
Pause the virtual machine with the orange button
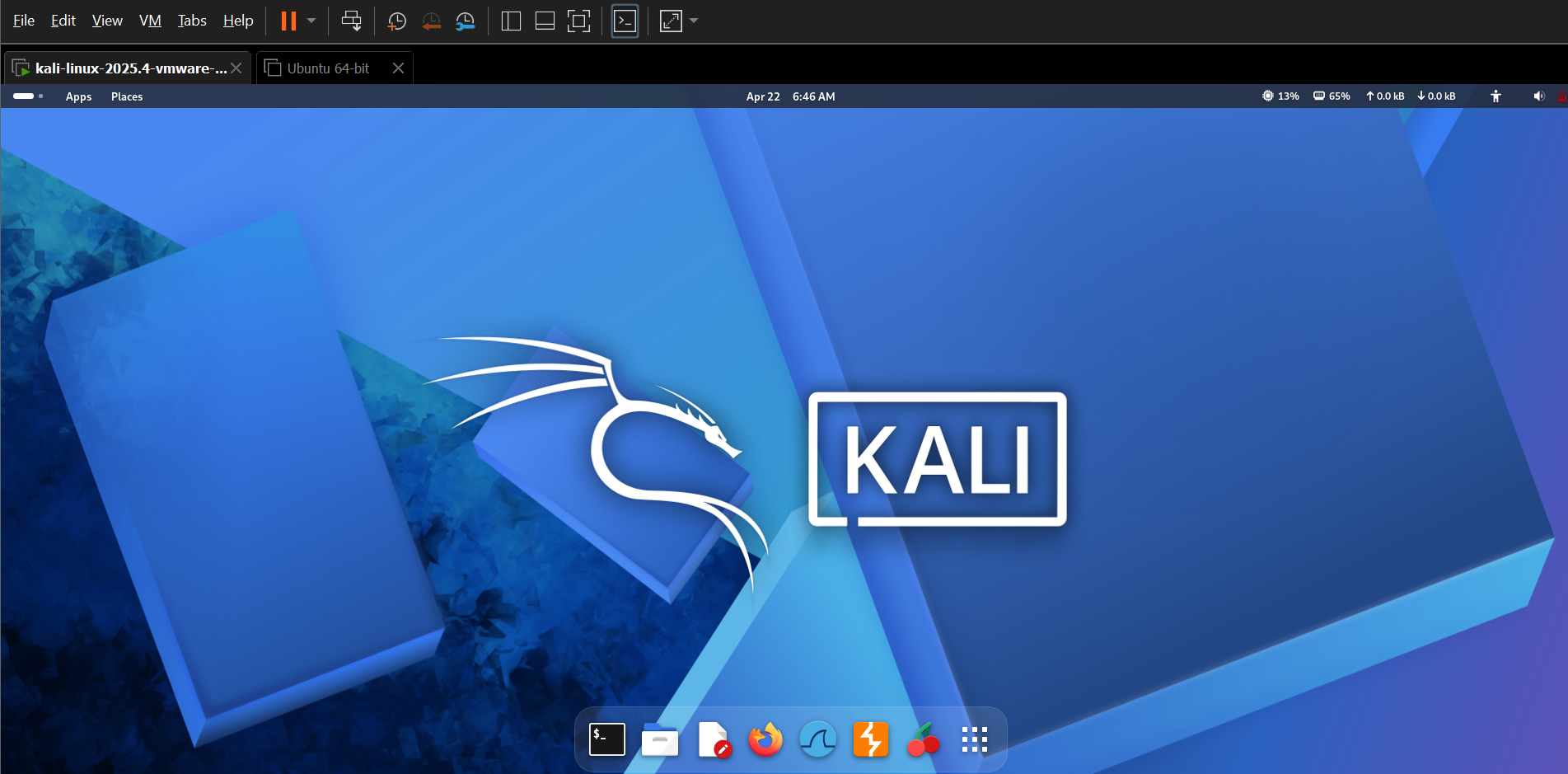coord(288,21)
